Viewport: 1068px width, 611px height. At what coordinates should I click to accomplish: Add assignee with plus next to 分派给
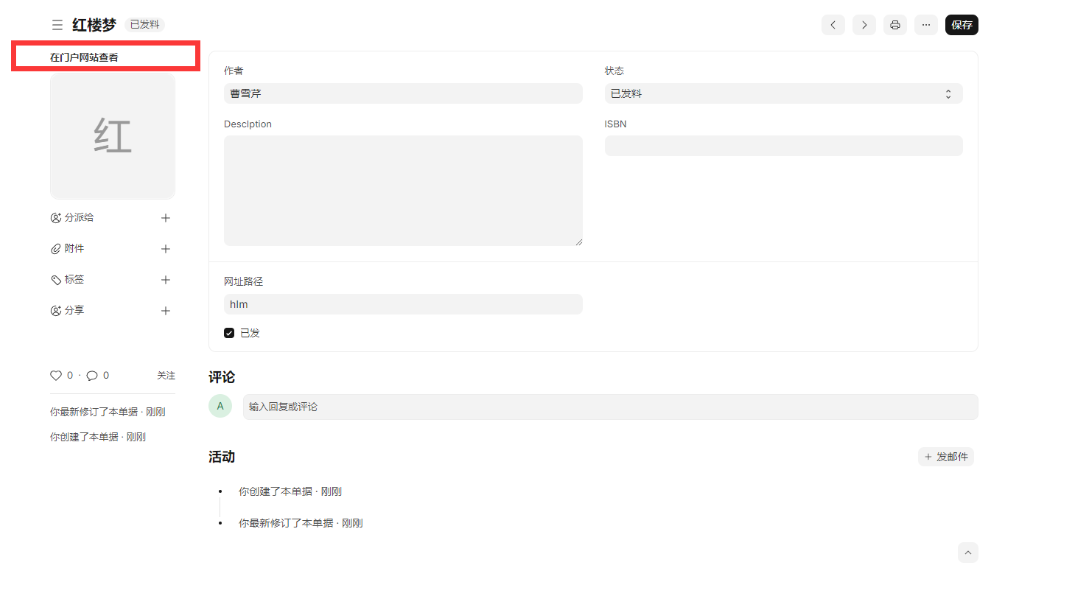point(166,218)
